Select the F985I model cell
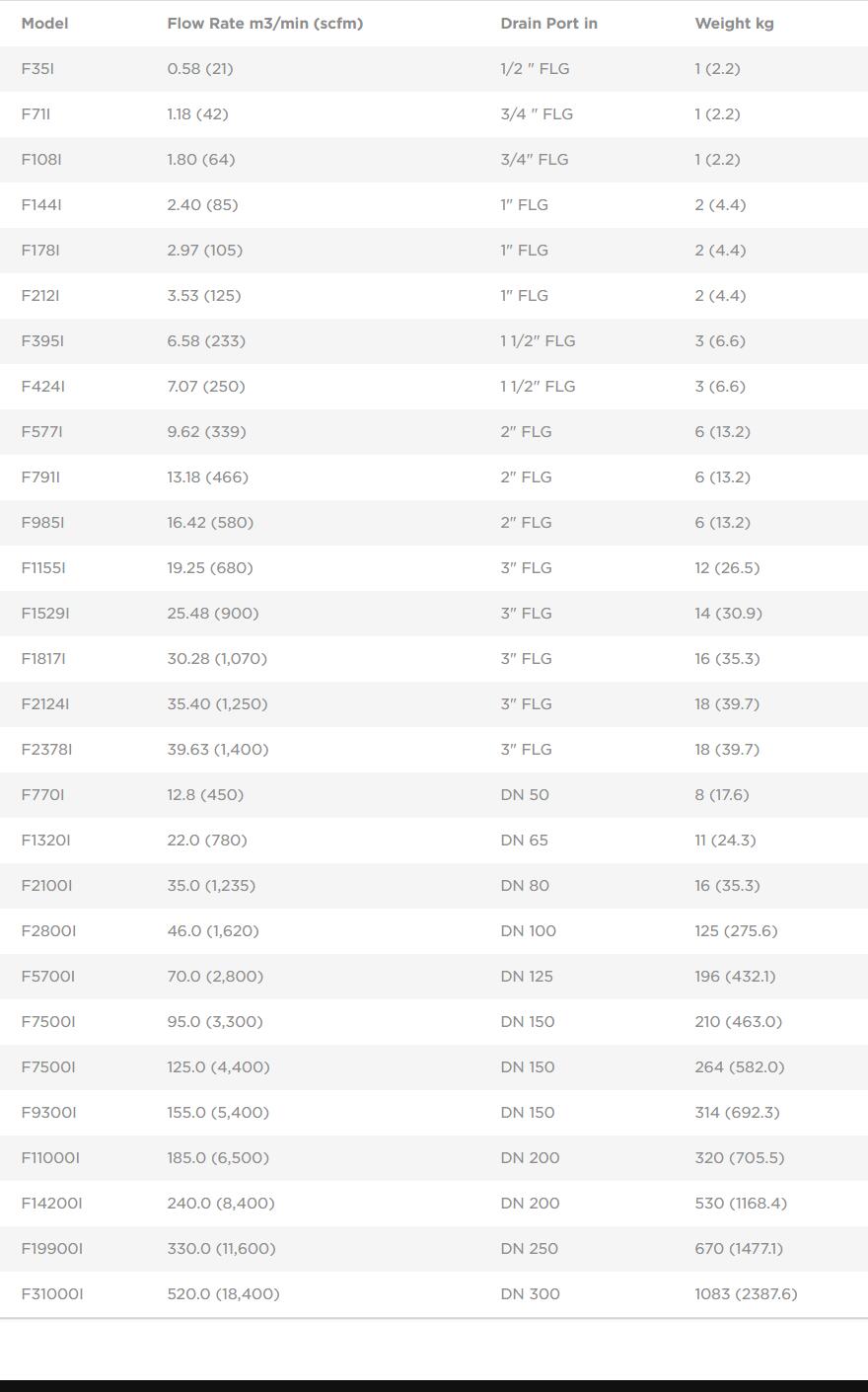The height and width of the screenshot is (1392, 868). tap(42, 523)
